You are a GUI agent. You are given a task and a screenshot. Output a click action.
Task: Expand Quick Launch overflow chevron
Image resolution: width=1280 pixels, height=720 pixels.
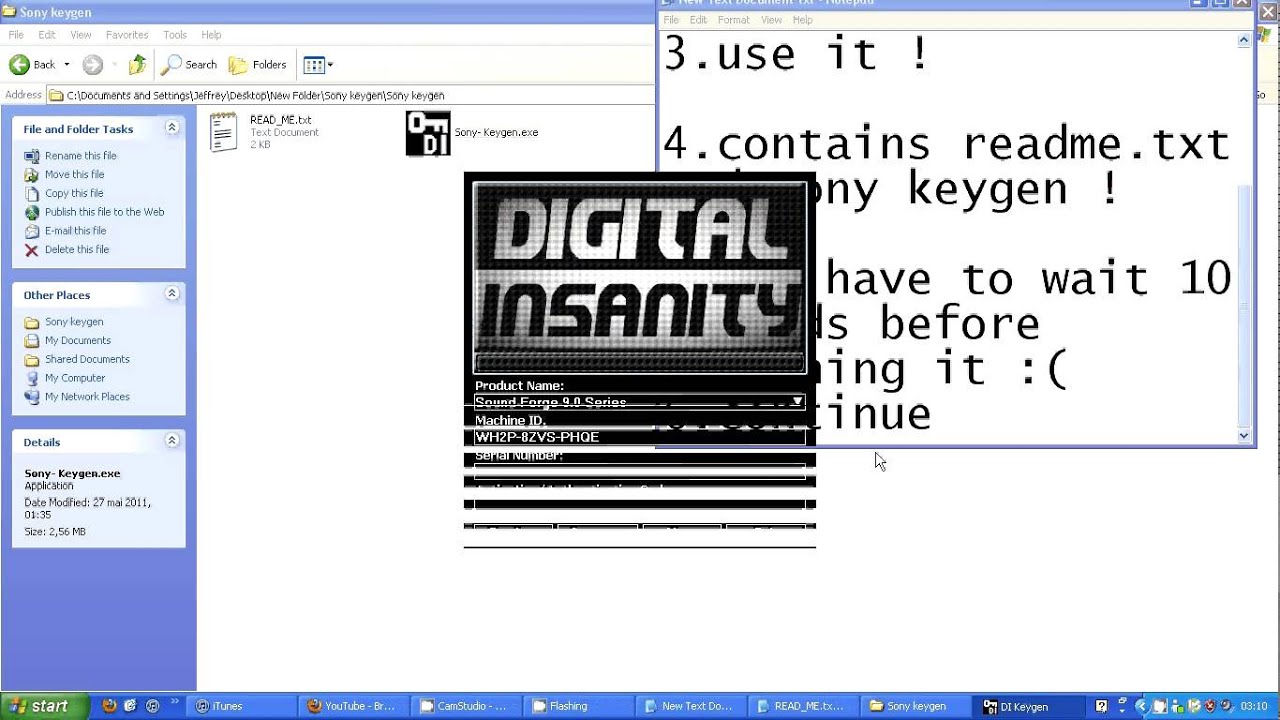click(176, 701)
